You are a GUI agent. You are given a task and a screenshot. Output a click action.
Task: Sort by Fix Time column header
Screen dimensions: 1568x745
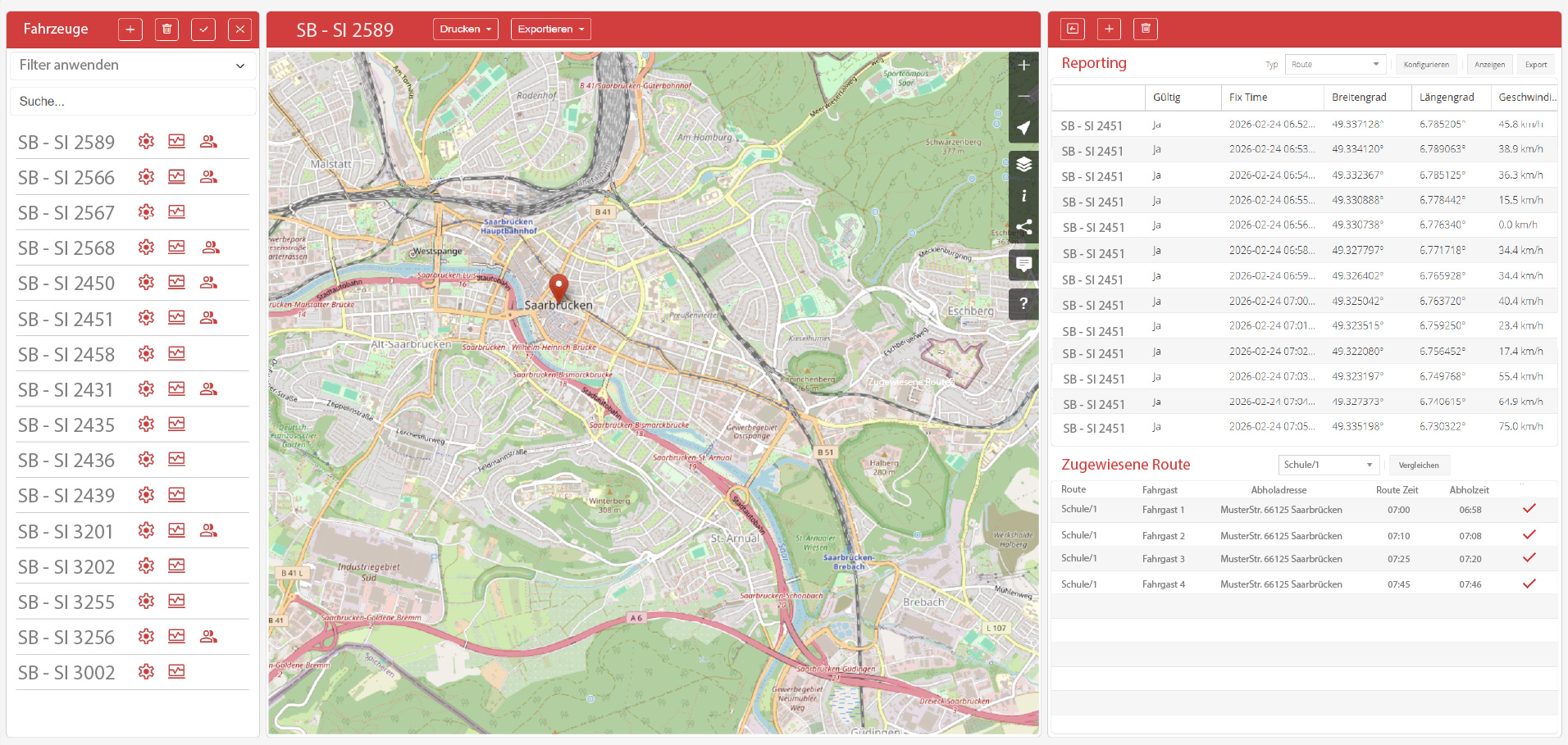pos(1271,98)
